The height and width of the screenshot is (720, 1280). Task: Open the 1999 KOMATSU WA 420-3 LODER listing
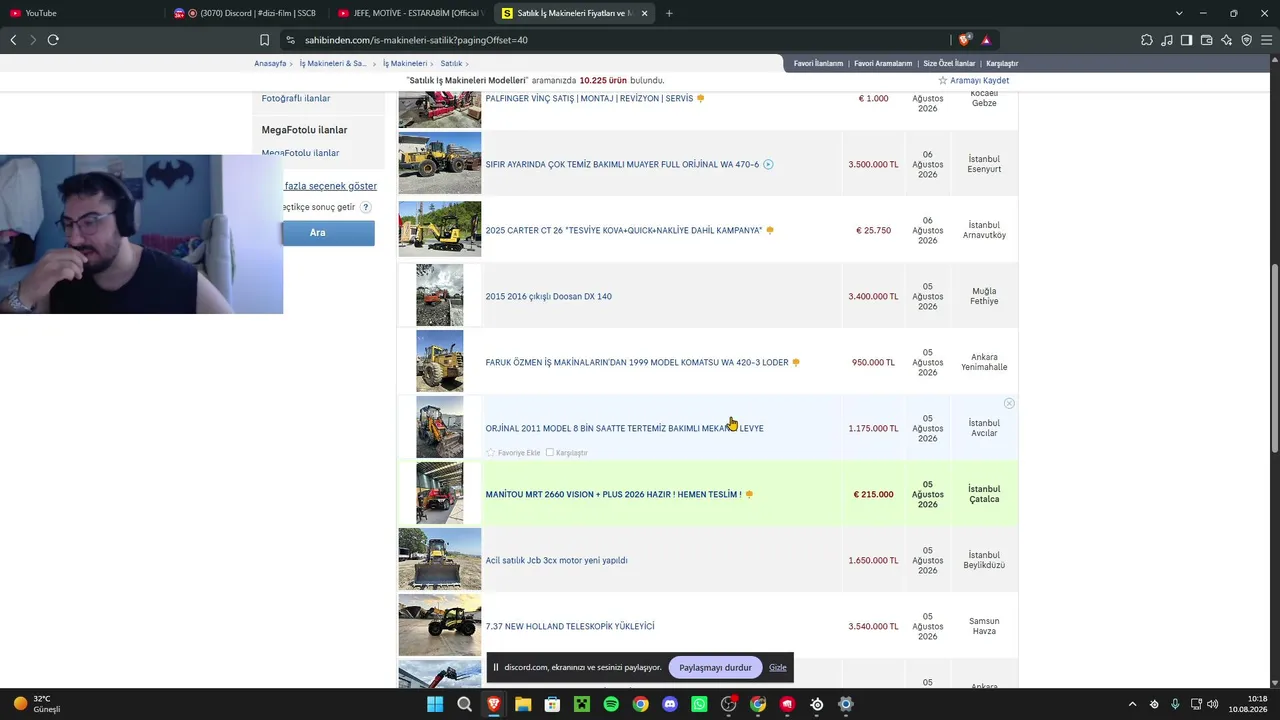point(637,362)
